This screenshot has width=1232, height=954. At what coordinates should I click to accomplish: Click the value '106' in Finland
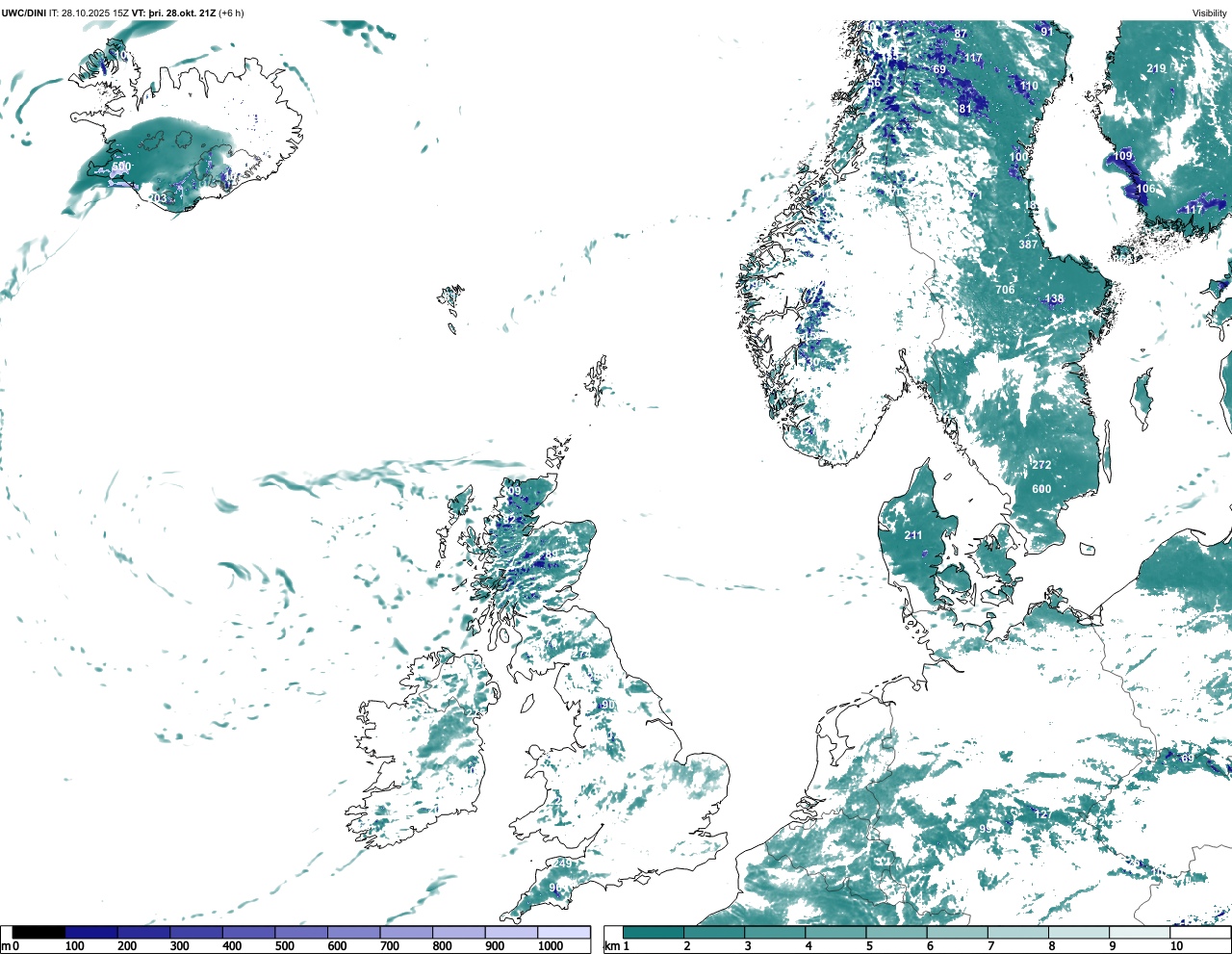pos(1145,189)
